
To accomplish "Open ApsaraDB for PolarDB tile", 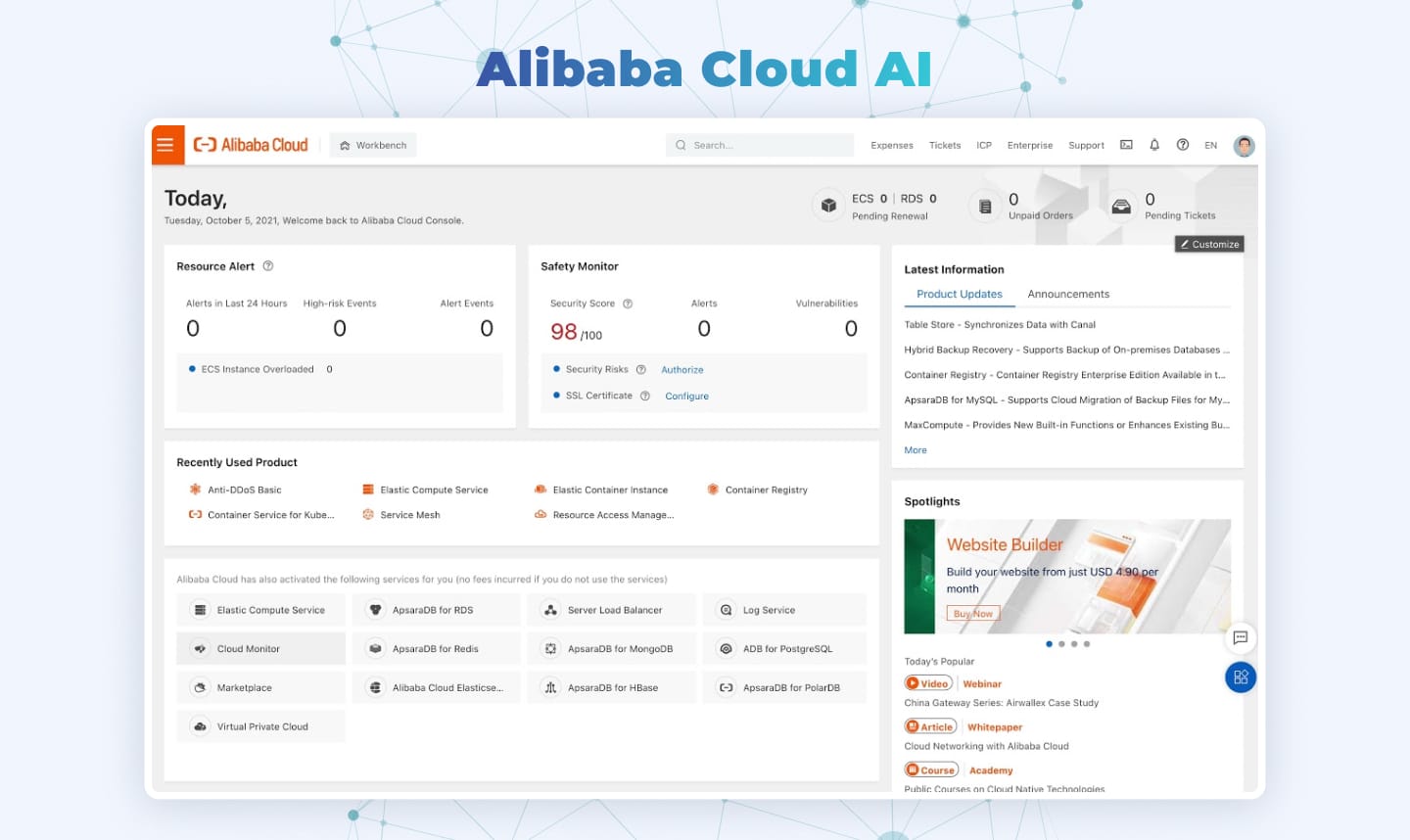I will [x=785, y=687].
